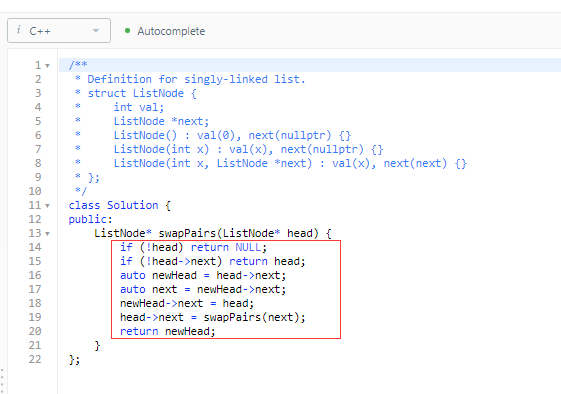561x394 pixels.
Task: Click the 'if (!head) return NULL;' line
Action: pos(194,247)
